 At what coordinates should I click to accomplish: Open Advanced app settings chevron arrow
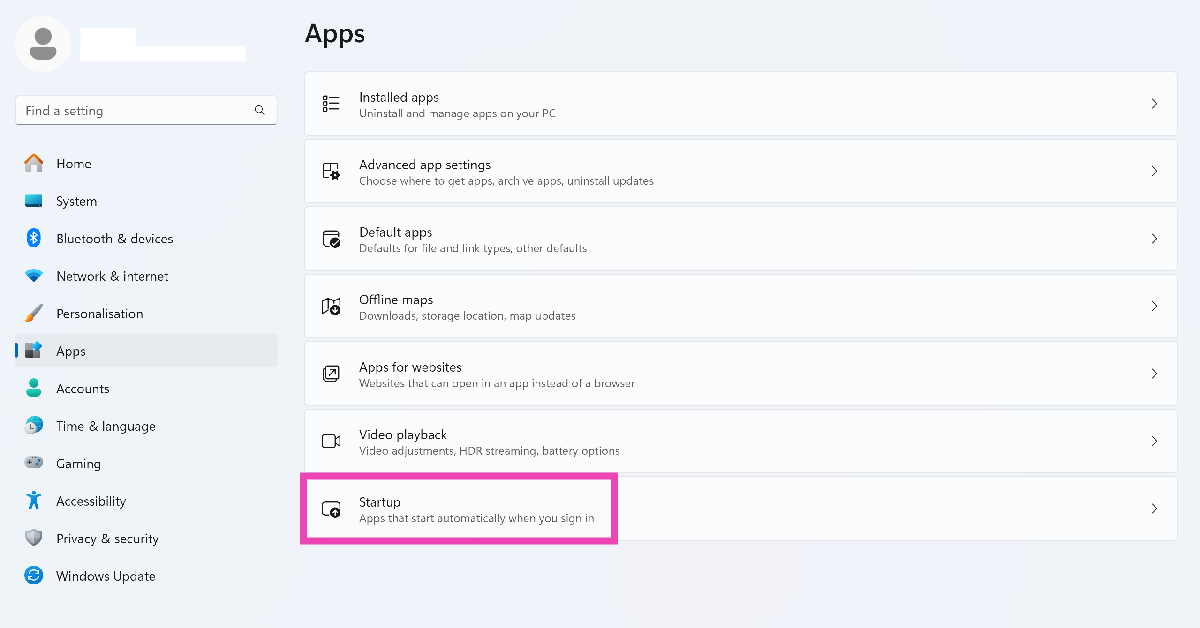pyautogui.click(x=1154, y=171)
